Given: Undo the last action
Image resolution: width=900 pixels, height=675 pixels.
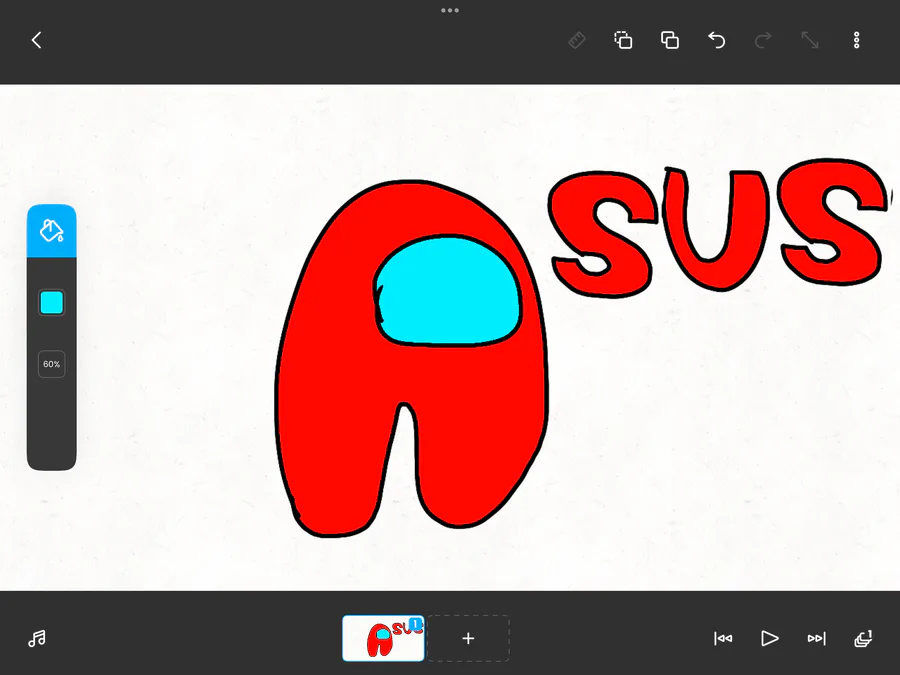Looking at the screenshot, I should 716,40.
